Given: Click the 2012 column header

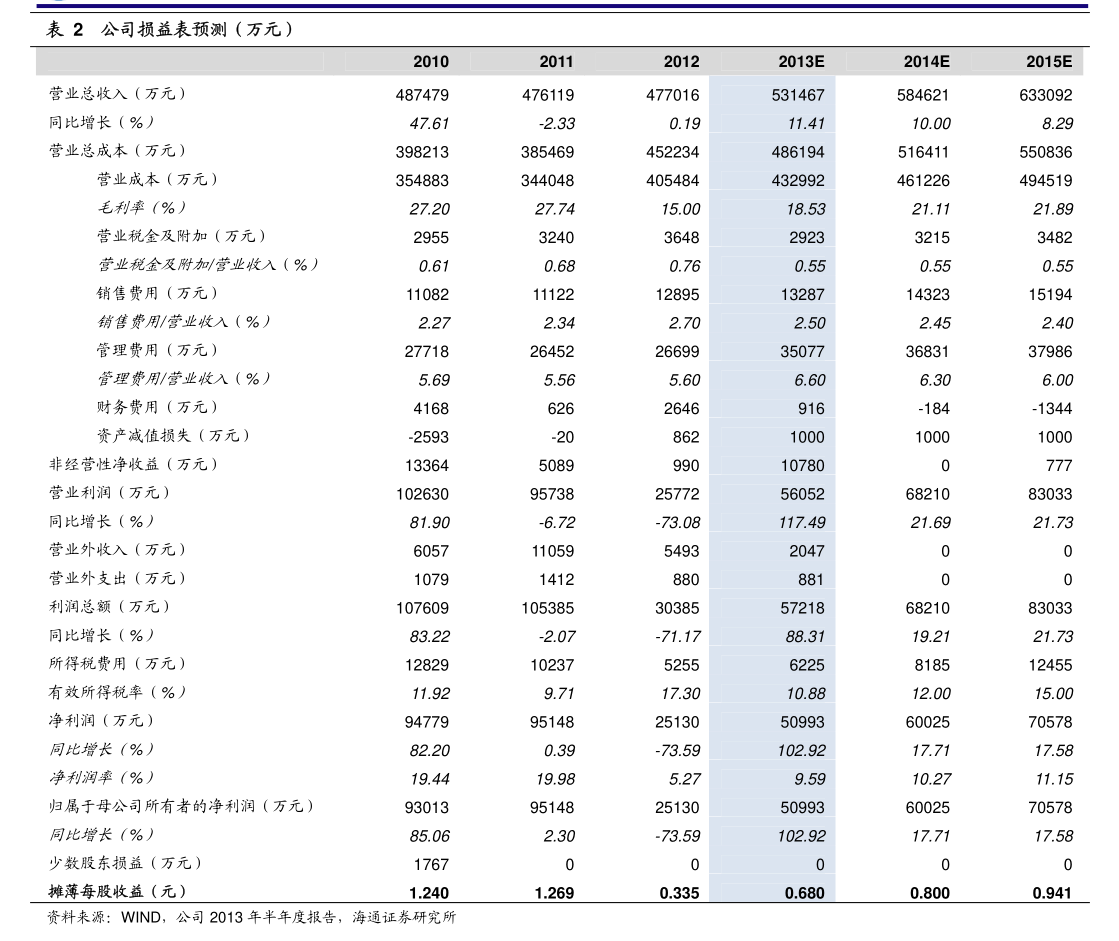Looking at the screenshot, I should [x=681, y=62].
